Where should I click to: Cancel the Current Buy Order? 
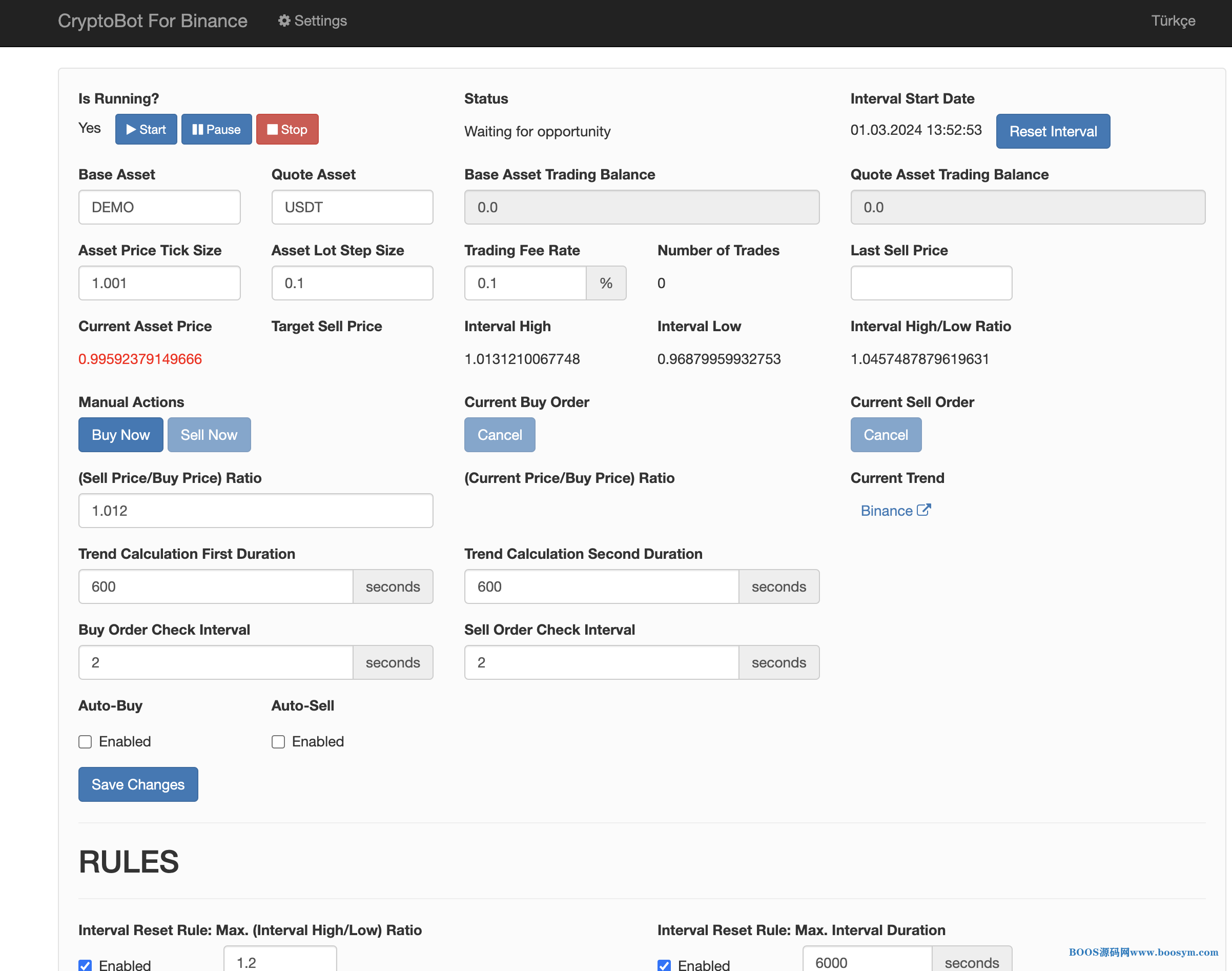point(499,434)
